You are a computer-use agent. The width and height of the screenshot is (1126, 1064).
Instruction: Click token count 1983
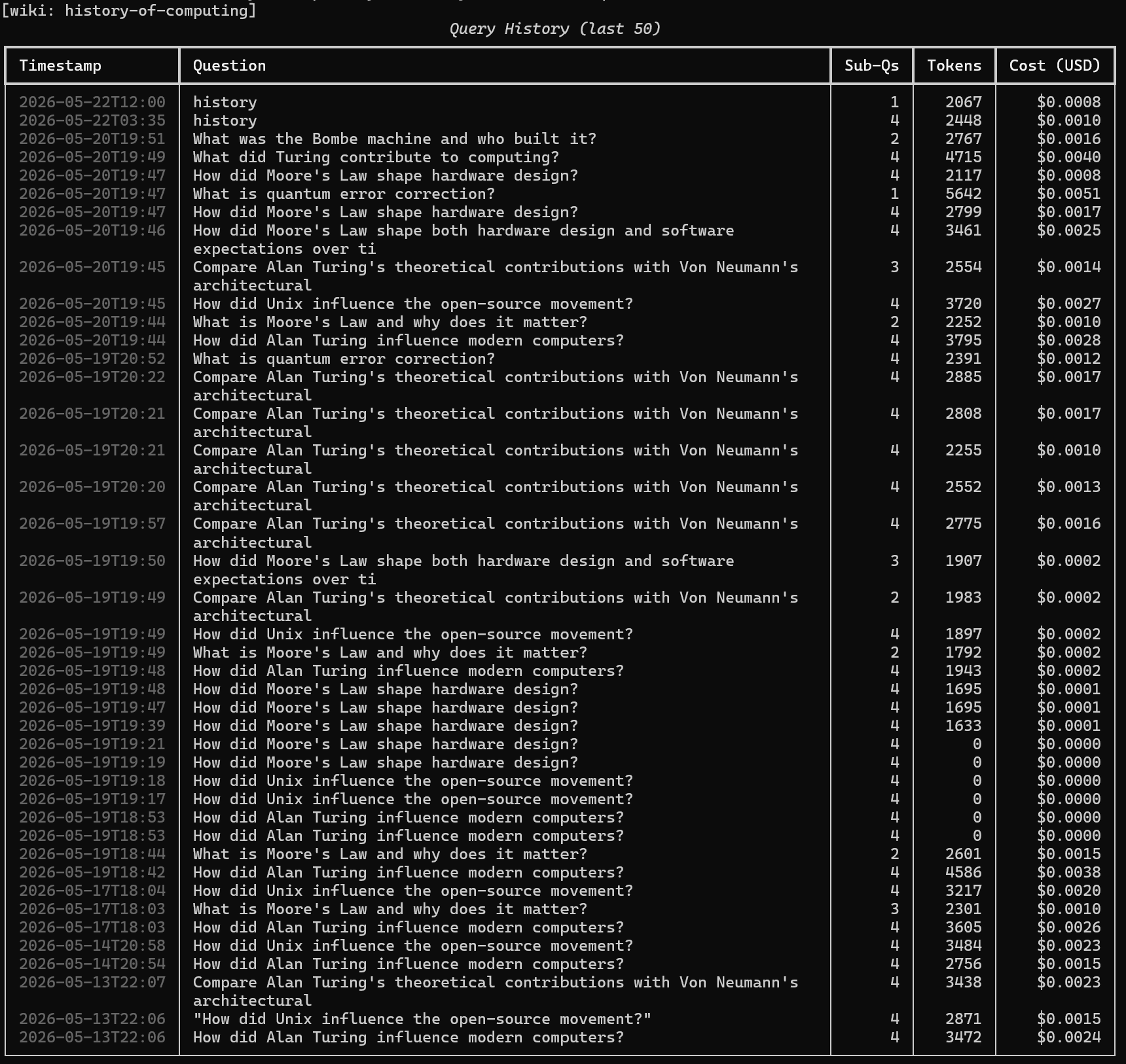[963, 597]
